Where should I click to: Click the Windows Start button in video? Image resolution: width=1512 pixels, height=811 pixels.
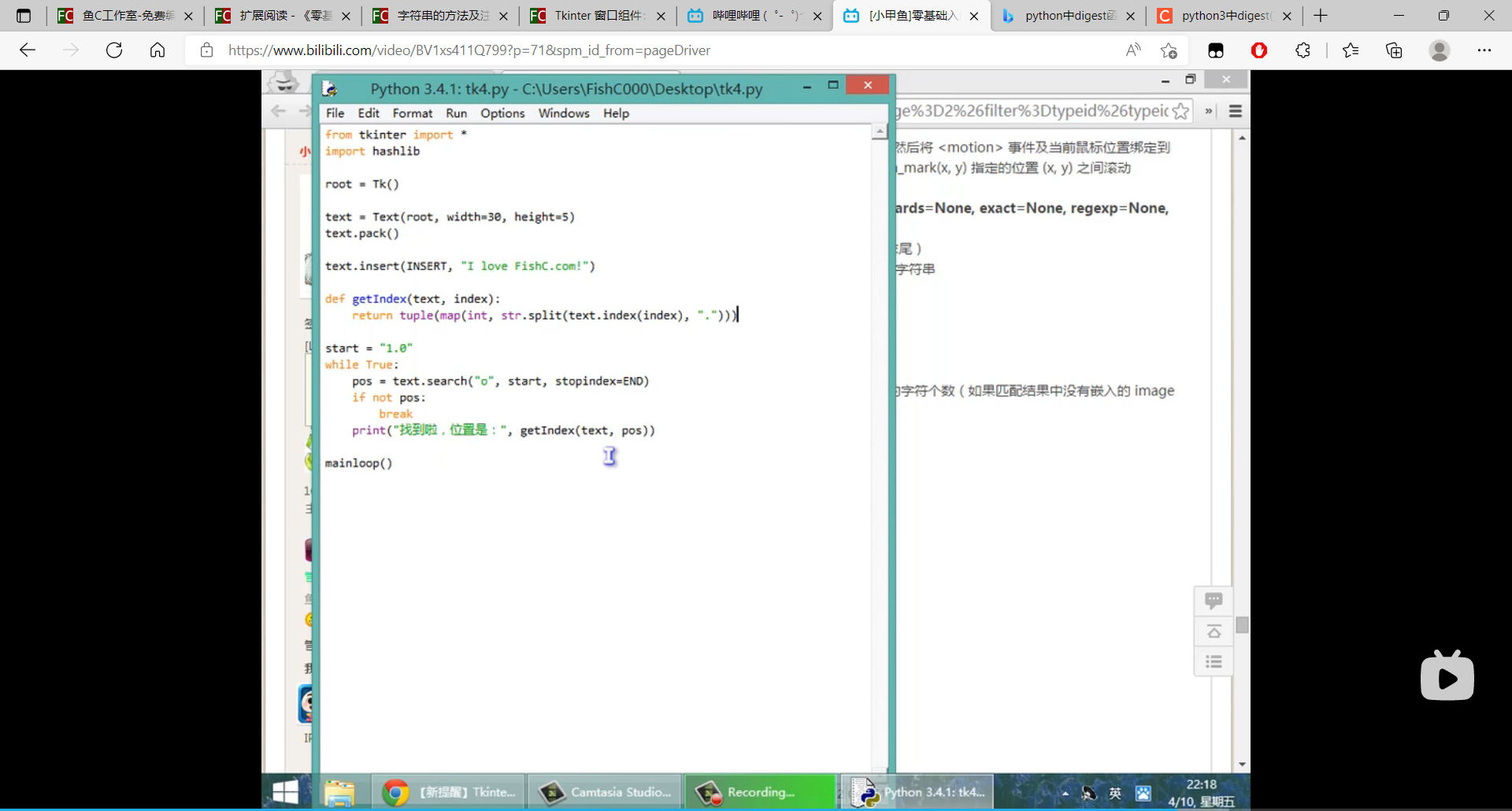(x=285, y=792)
